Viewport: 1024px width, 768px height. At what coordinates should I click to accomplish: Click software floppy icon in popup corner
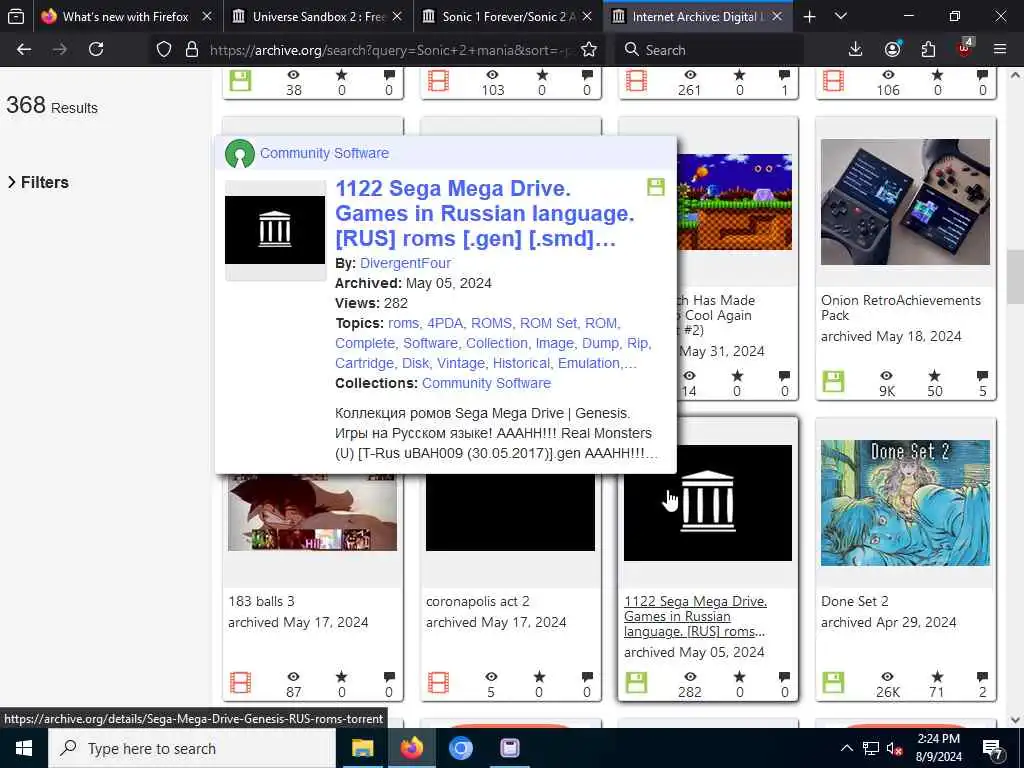click(656, 187)
